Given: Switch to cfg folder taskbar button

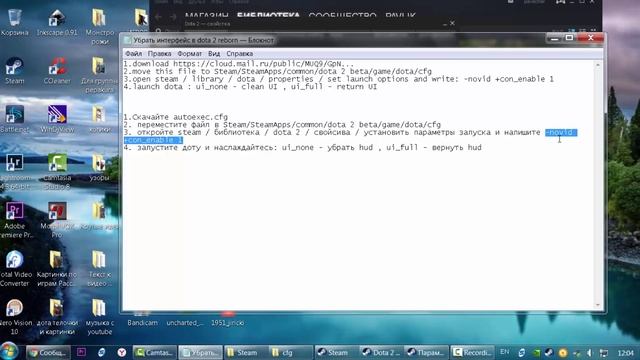Looking at the screenshot, I should pyautogui.click(x=291, y=352).
